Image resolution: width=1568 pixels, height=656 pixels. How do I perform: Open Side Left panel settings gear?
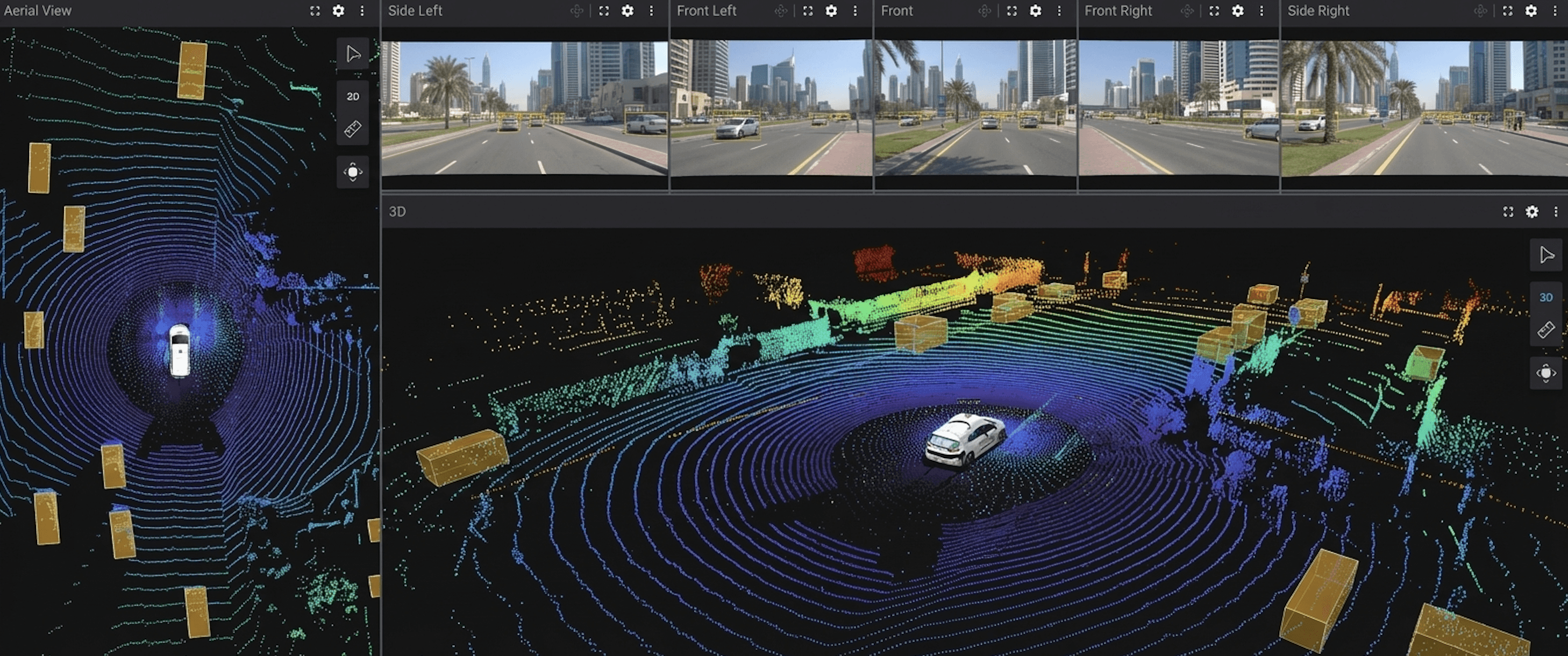tap(628, 11)
